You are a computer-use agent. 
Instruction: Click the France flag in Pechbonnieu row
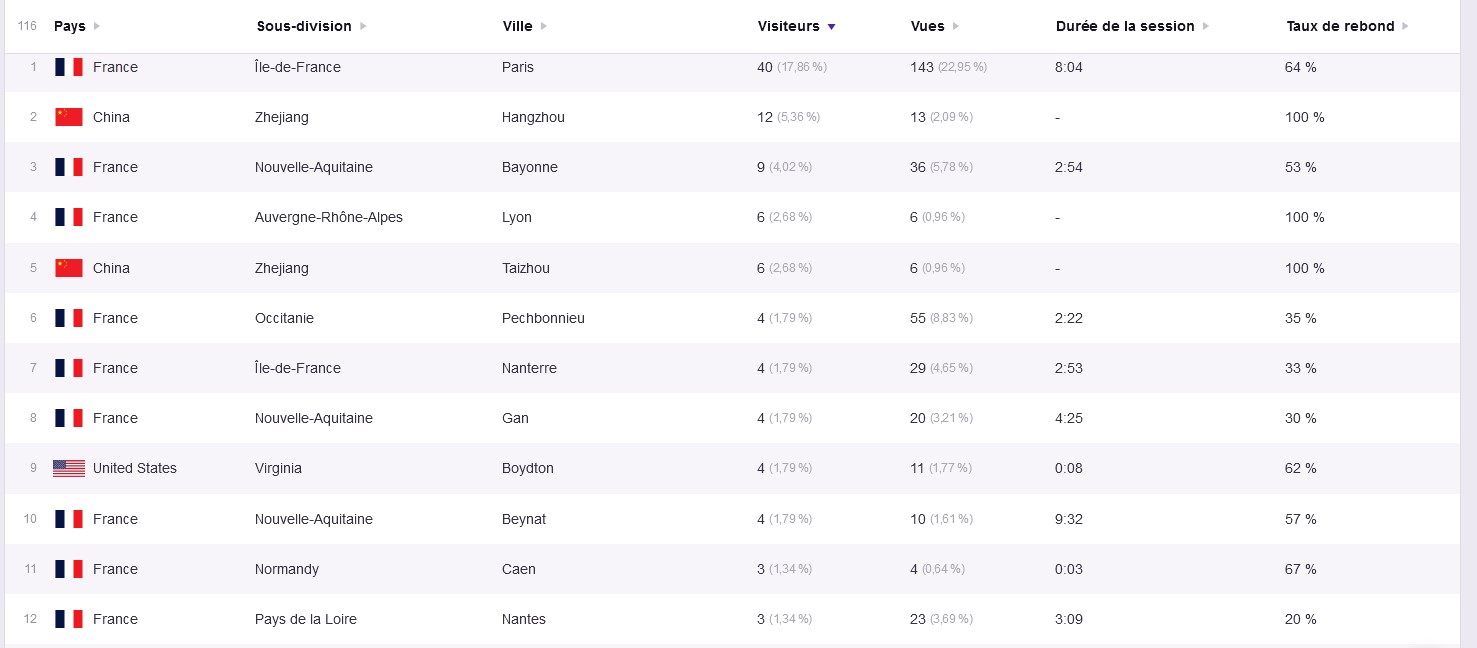(69, 318)
